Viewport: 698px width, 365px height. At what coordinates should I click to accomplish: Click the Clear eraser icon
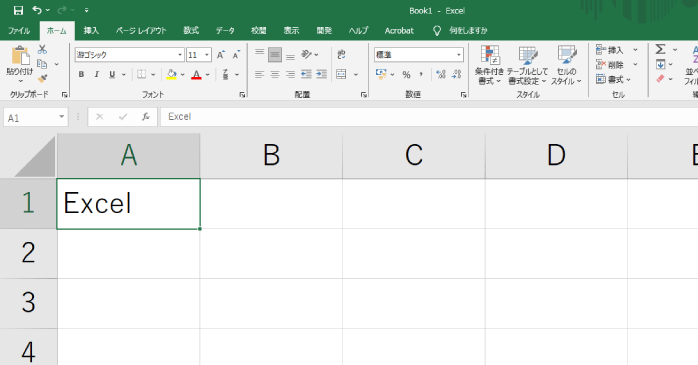tap(661, 79)
